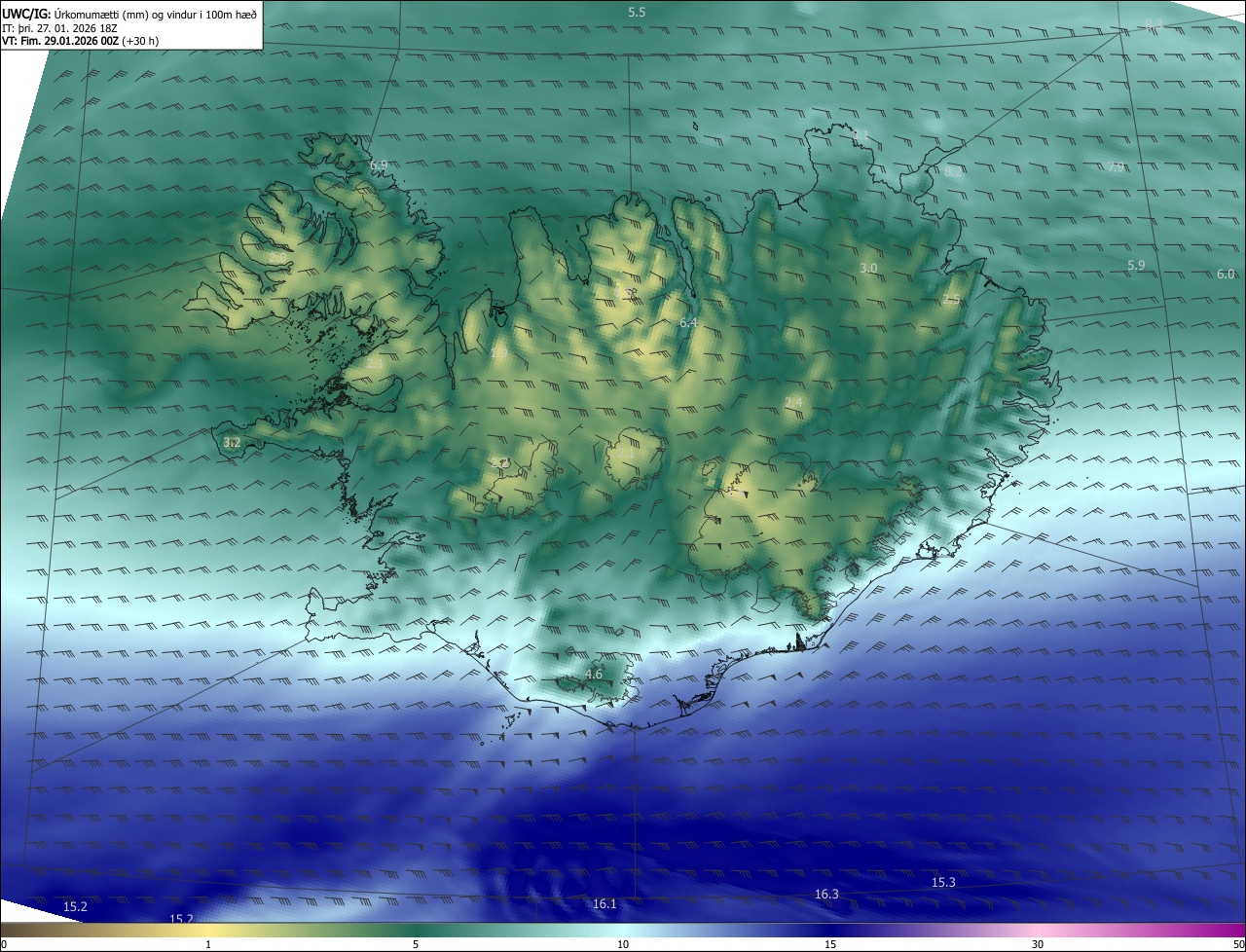Click the map value label '15.3'
Screen dimensions: 1246x952
click(943, 882)
